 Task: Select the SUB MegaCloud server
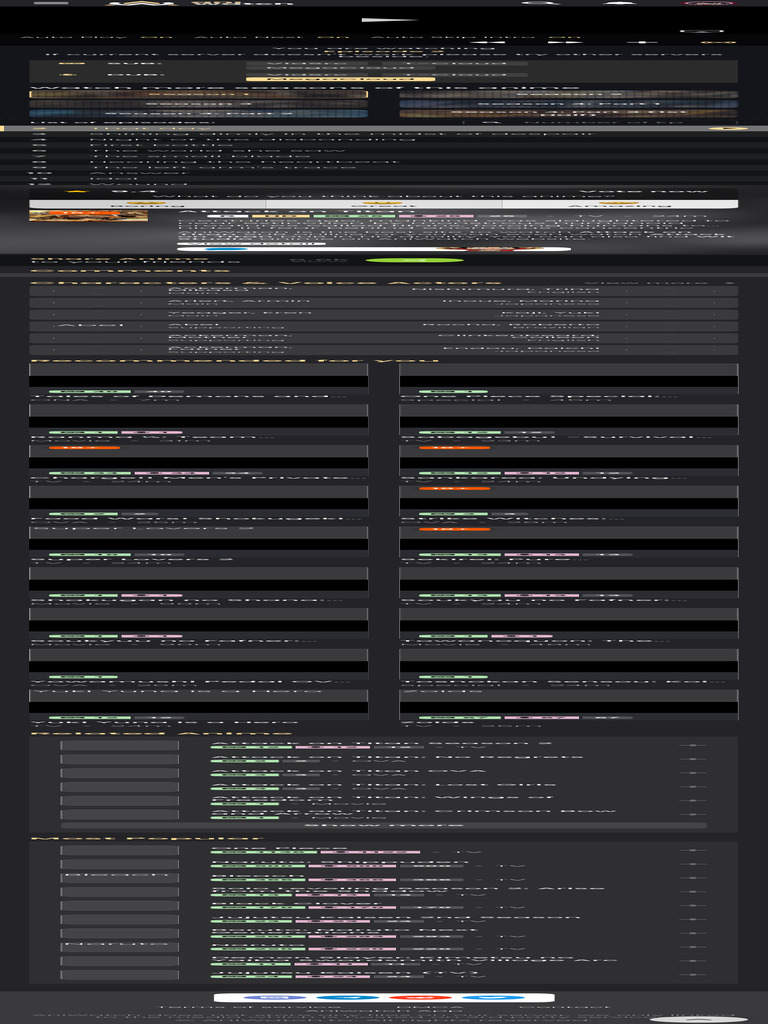[x=340, y=67]
